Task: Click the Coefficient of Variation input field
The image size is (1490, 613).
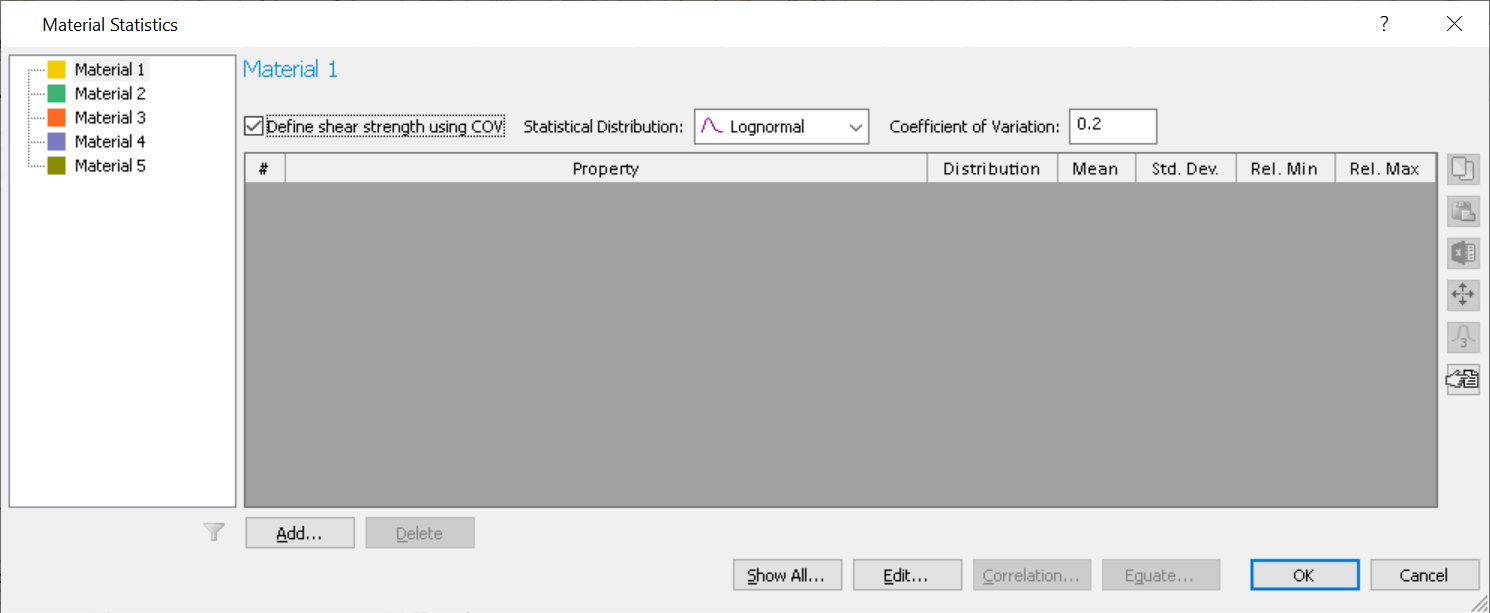Action: 1112,127
